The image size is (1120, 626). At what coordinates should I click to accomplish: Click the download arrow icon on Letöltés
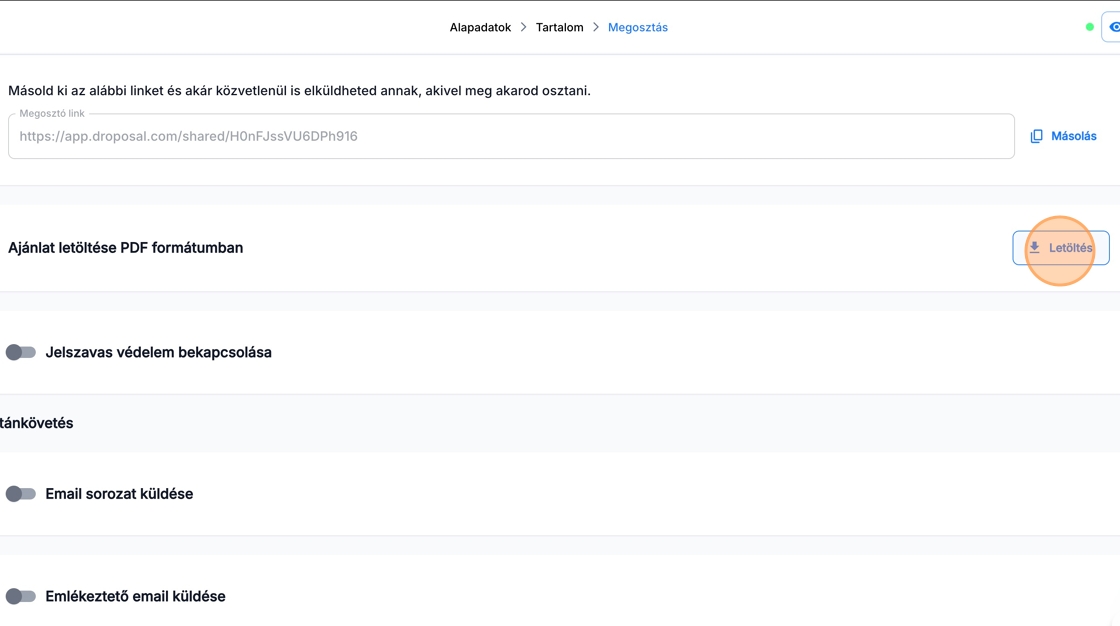(x=1034, y=248)
